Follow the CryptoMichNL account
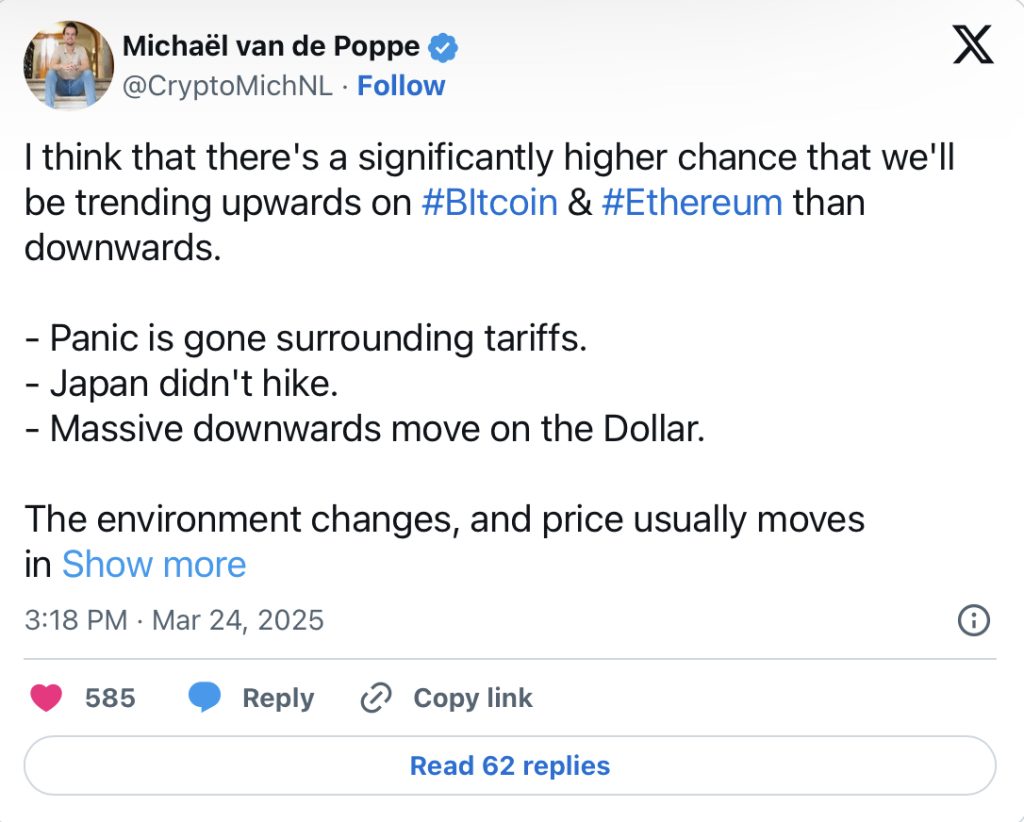The width and height of the screenshot is (1024, 822). (x=401, y=86)
